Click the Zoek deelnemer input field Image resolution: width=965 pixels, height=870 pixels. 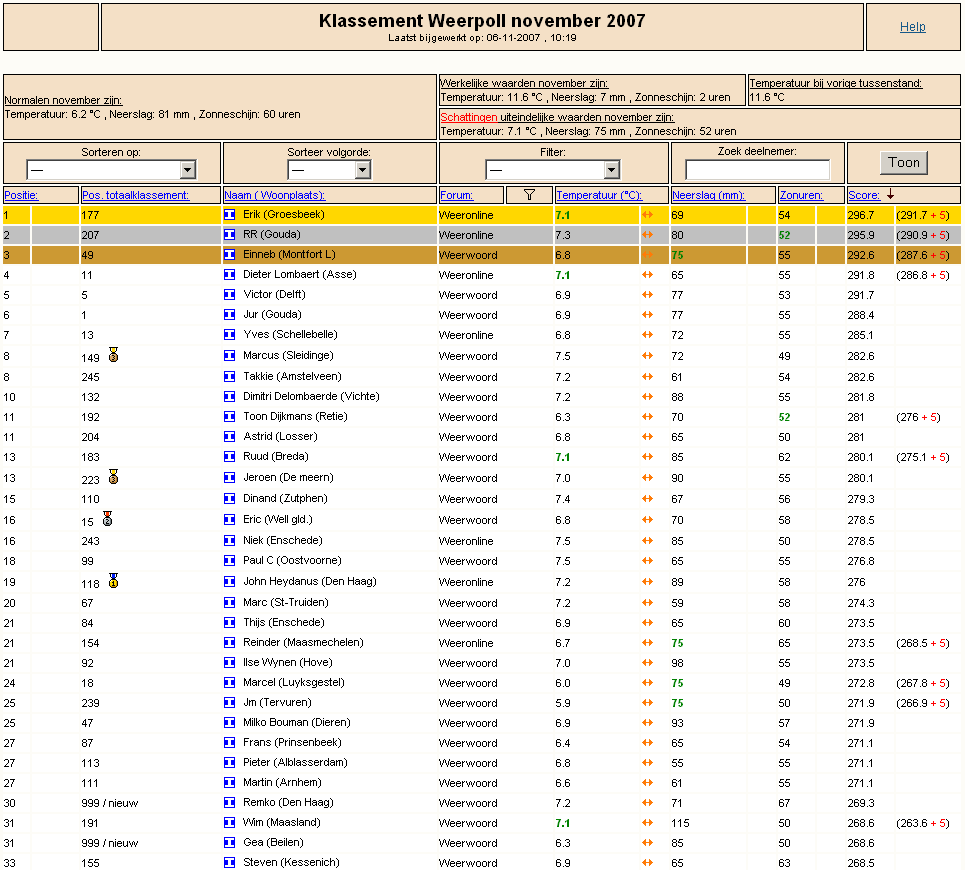pyautogui.click(x=758, y=169)
